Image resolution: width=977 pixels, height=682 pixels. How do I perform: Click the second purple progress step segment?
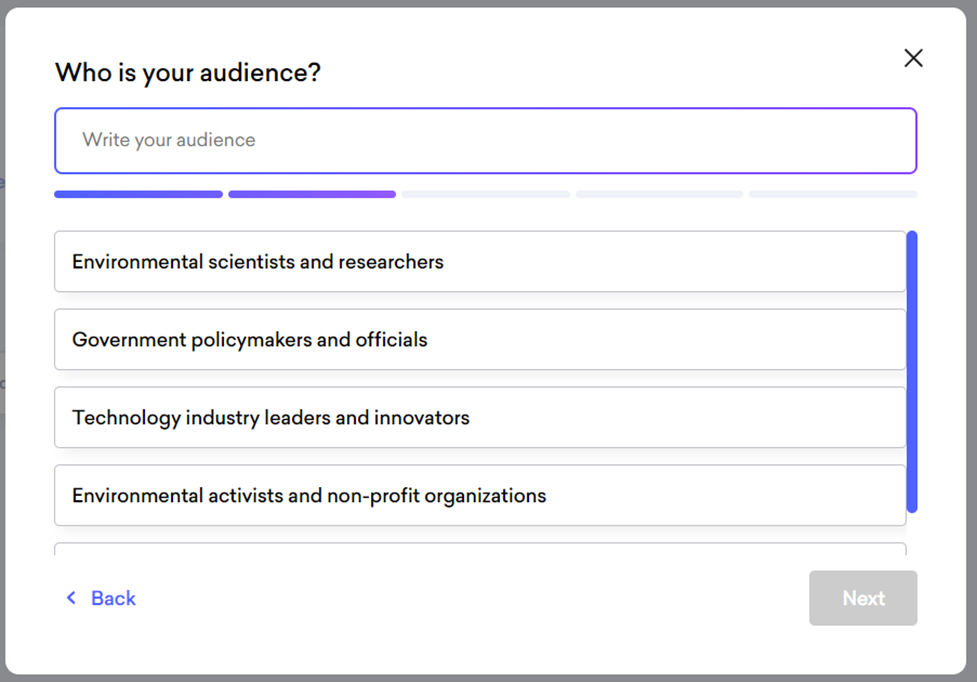click(x=312, y=194)
